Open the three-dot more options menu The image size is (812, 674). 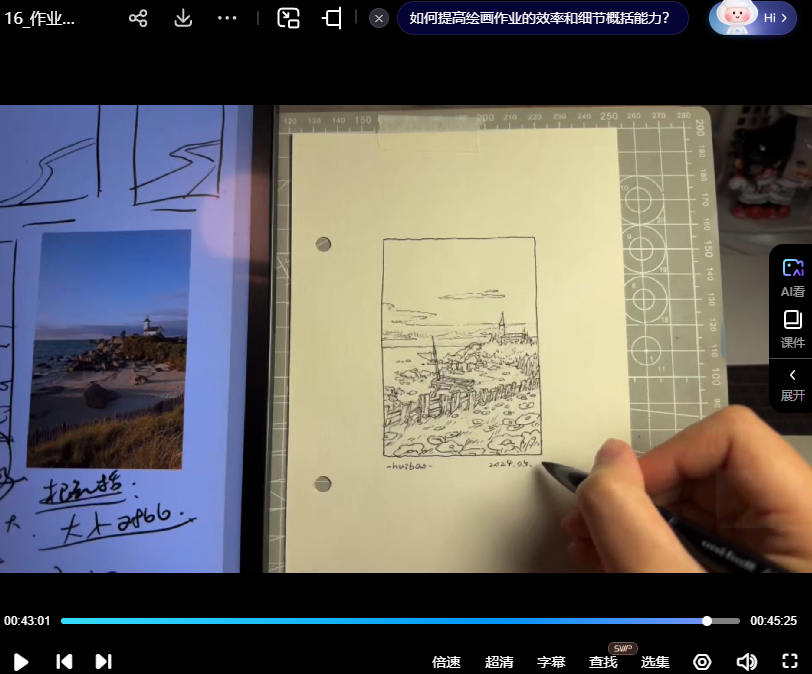click(x=227, y=18)
